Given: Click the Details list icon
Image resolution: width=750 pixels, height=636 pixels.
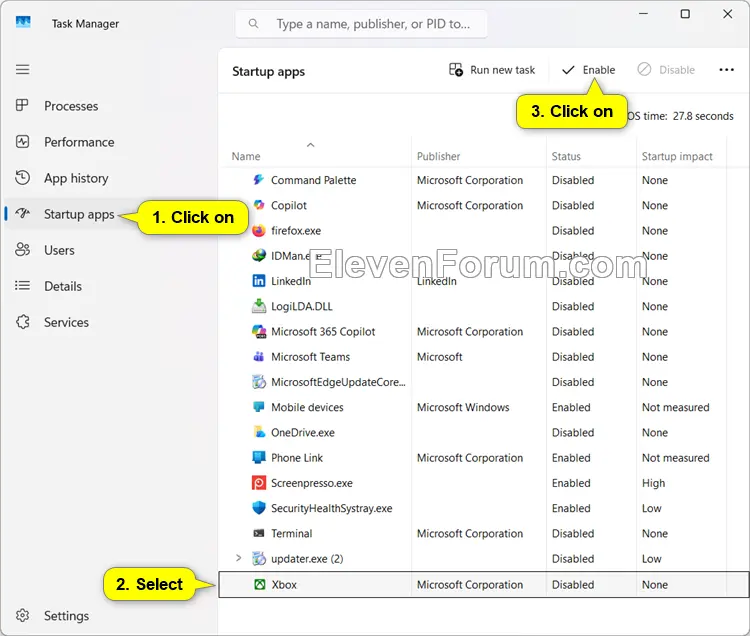Looking at the screenshot, I should (x=22, y=286).
